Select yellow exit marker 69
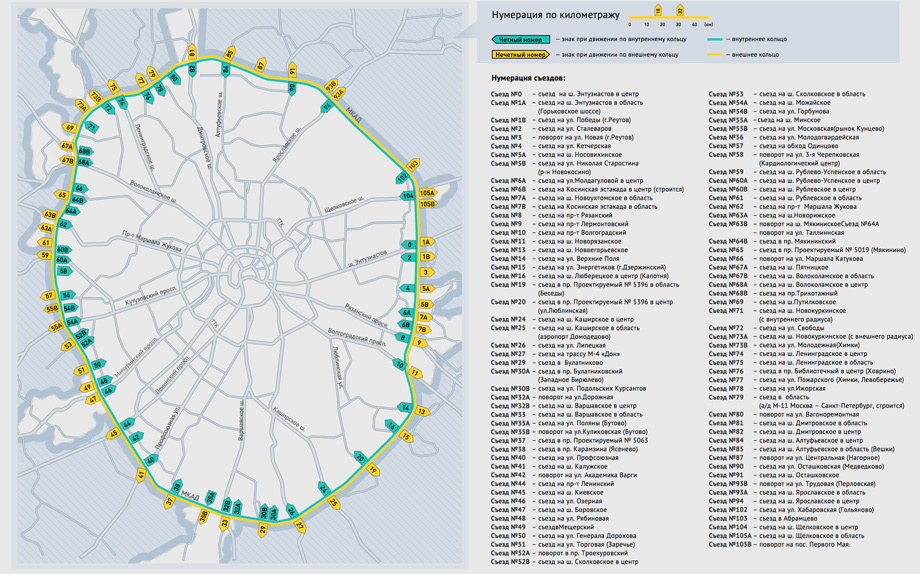This screenshot has width=920, height=574. 70,128
